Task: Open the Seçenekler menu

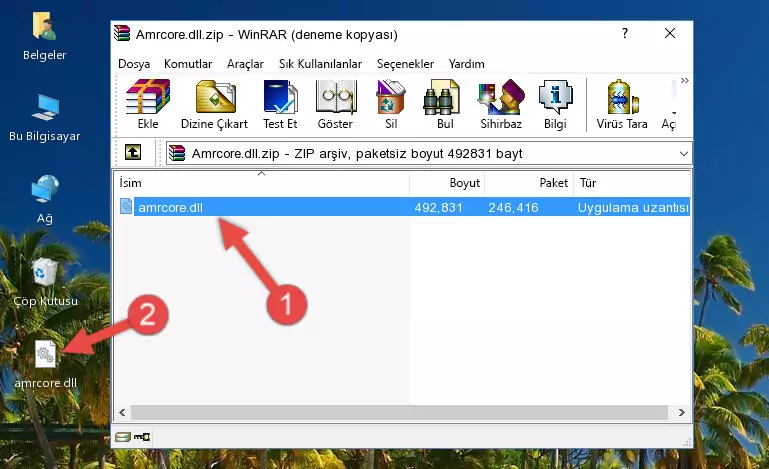Action: coord(405,64)
